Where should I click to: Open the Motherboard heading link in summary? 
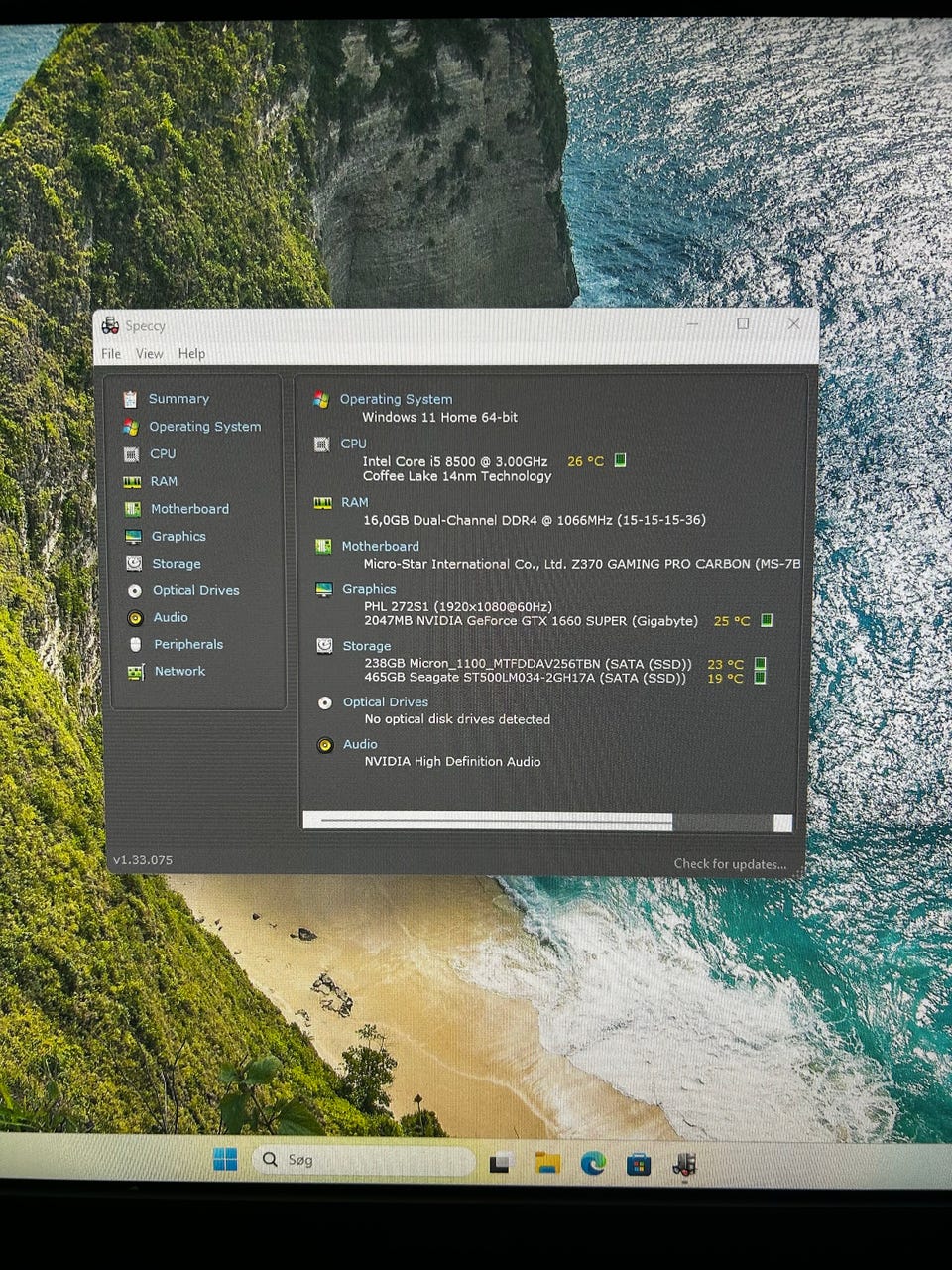click(x=381, y=546)
